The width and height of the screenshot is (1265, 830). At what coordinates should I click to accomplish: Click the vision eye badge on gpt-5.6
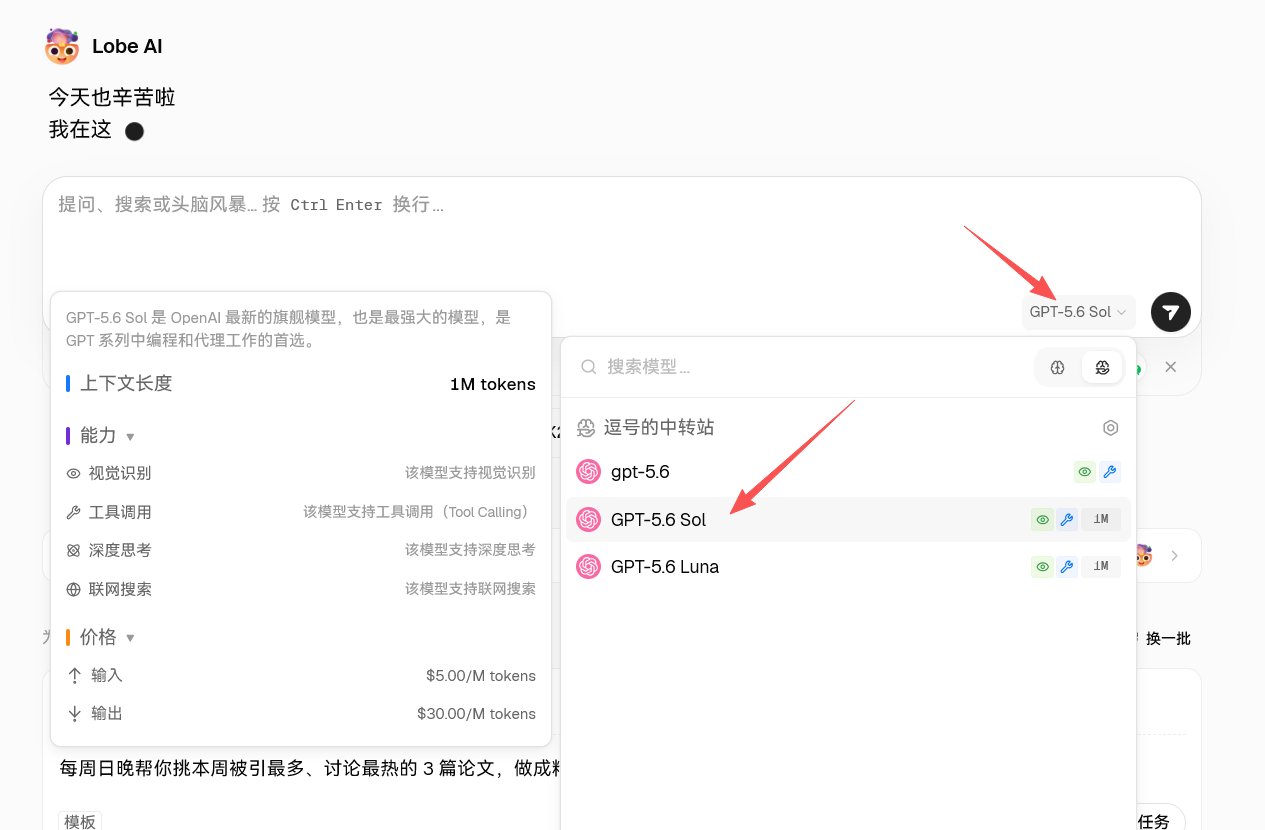1084,472
